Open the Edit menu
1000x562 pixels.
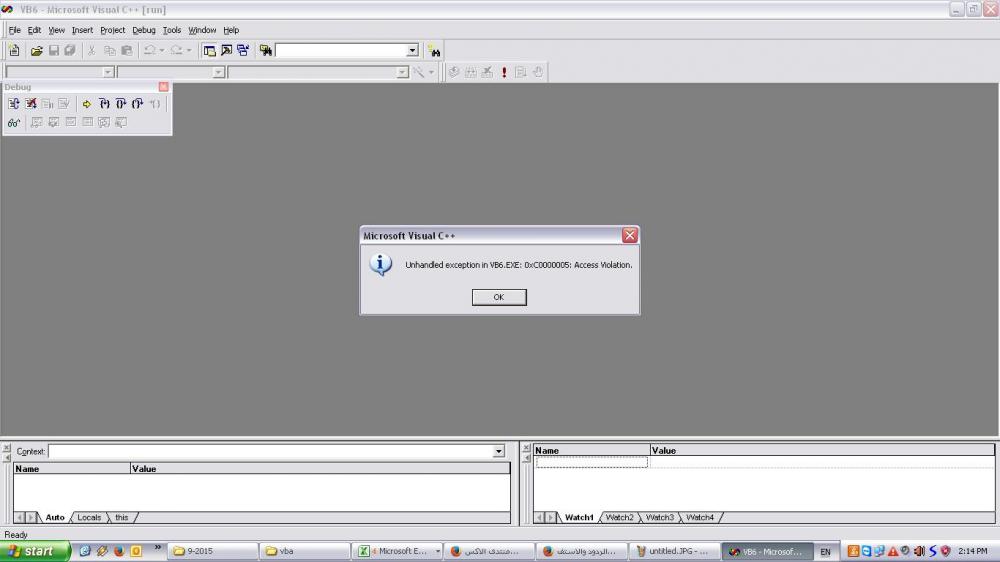(34, 30)
